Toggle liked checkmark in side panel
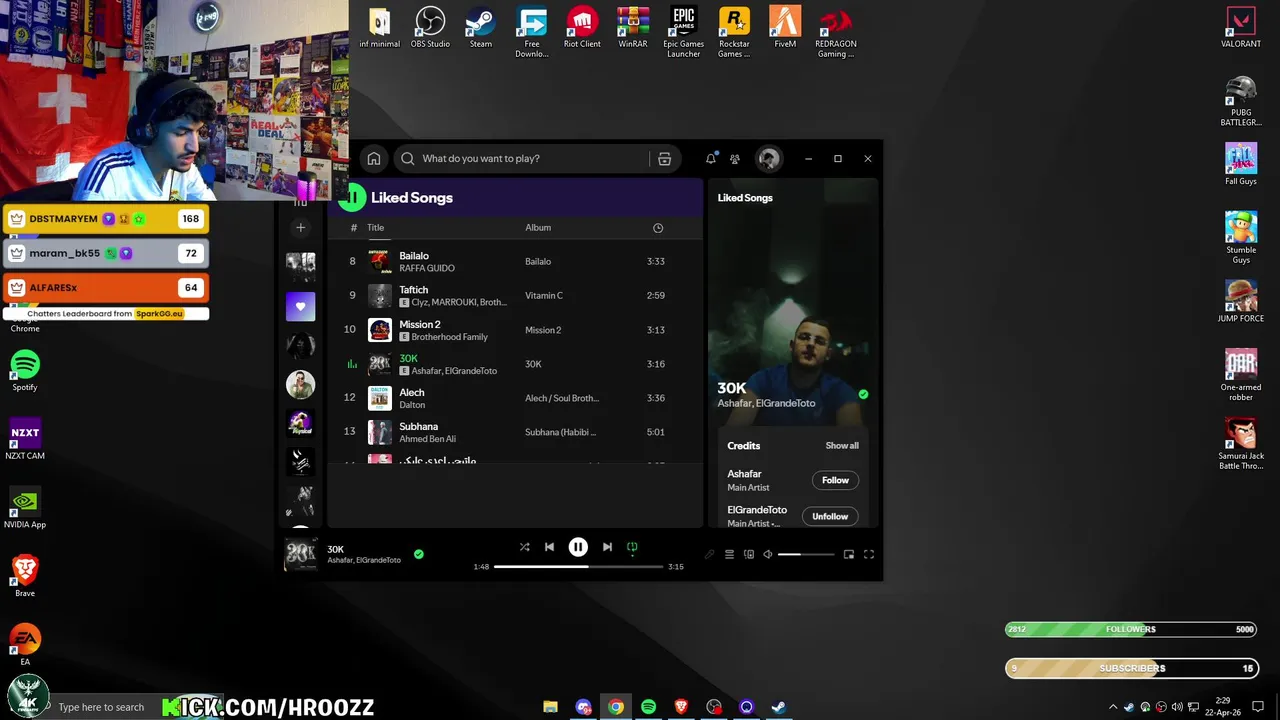Viewport: 1280px width, 720px height. coord(863,394)
